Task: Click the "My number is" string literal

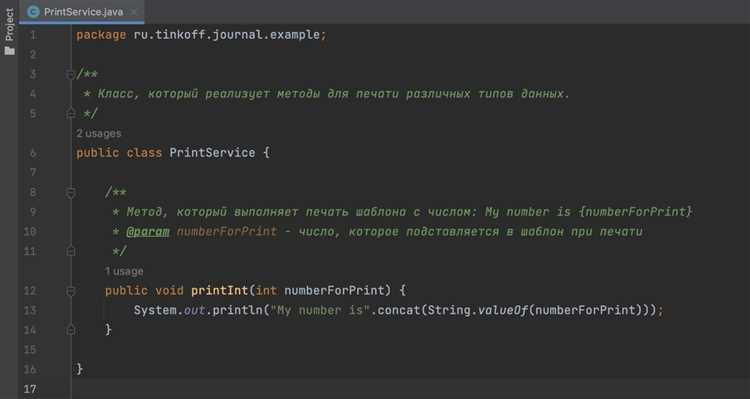Action: click(x=320, y=310)
